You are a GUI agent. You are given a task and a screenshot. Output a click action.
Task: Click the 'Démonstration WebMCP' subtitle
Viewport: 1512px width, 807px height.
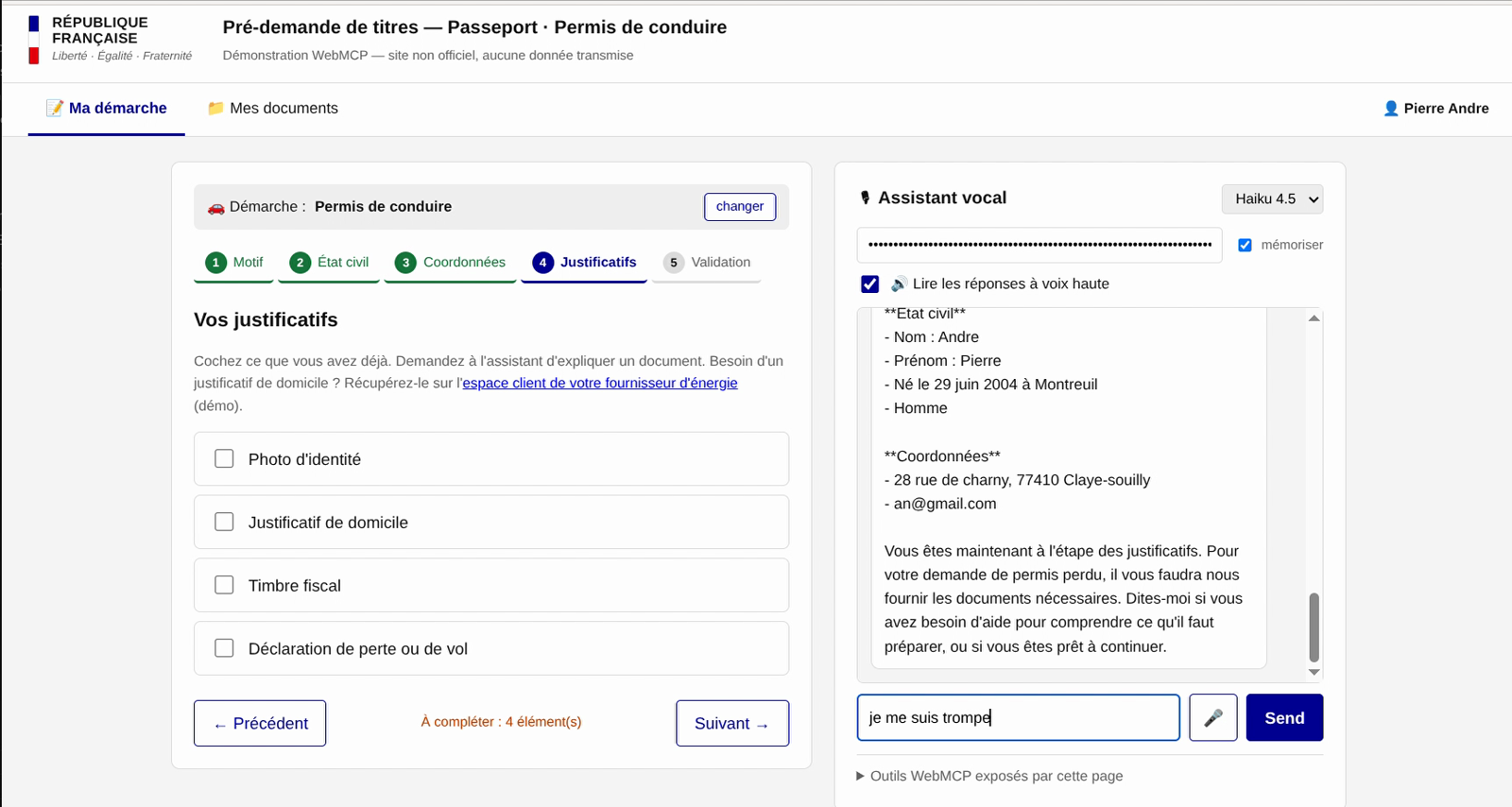pos(428,56)
